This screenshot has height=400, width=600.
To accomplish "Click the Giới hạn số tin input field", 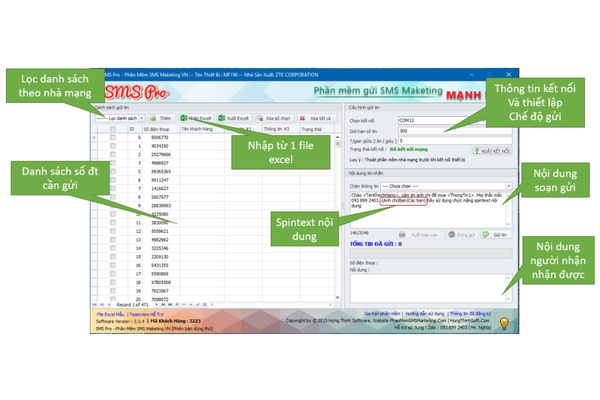I will coord(453,131).
